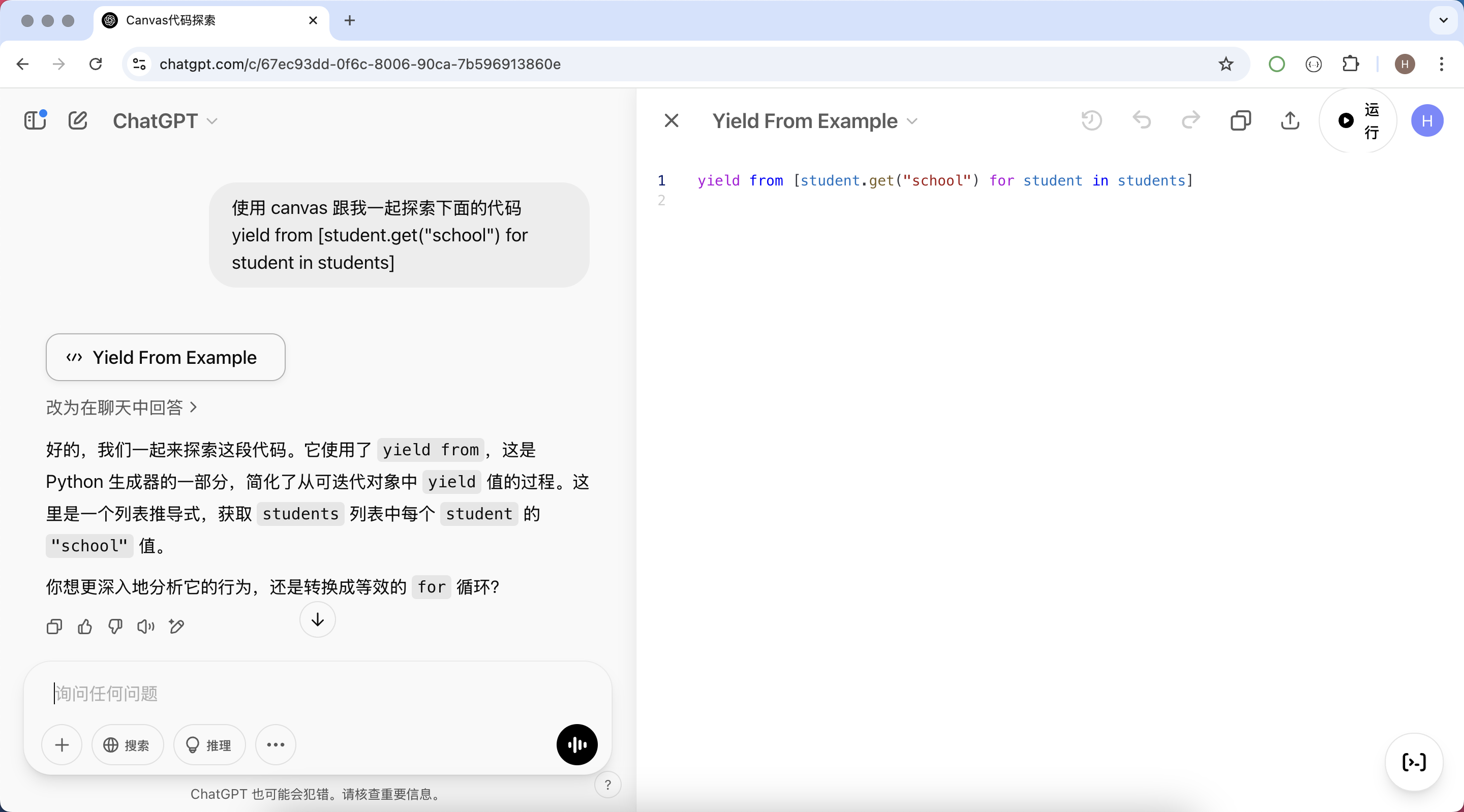Copy canvas code with the copy icon
The width and height of the screenshot is (1464, 812).
(1241, 120)
